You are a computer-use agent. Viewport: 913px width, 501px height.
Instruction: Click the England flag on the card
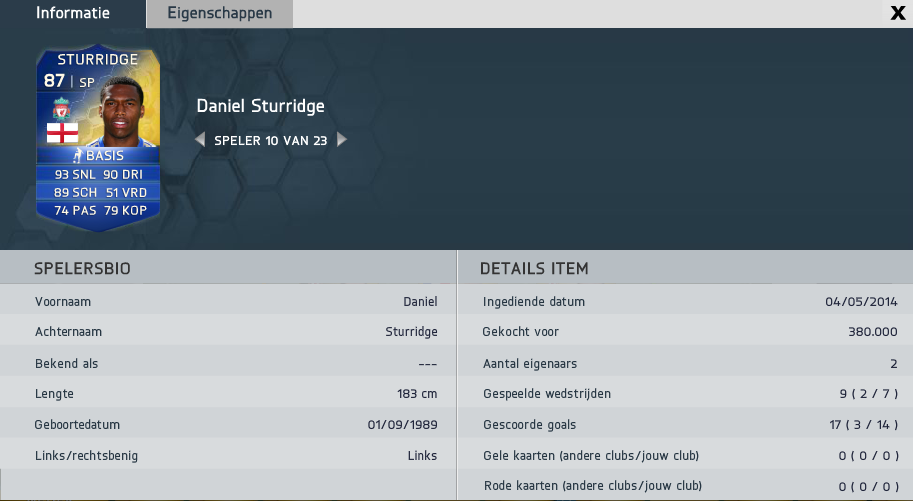(62, 133)
